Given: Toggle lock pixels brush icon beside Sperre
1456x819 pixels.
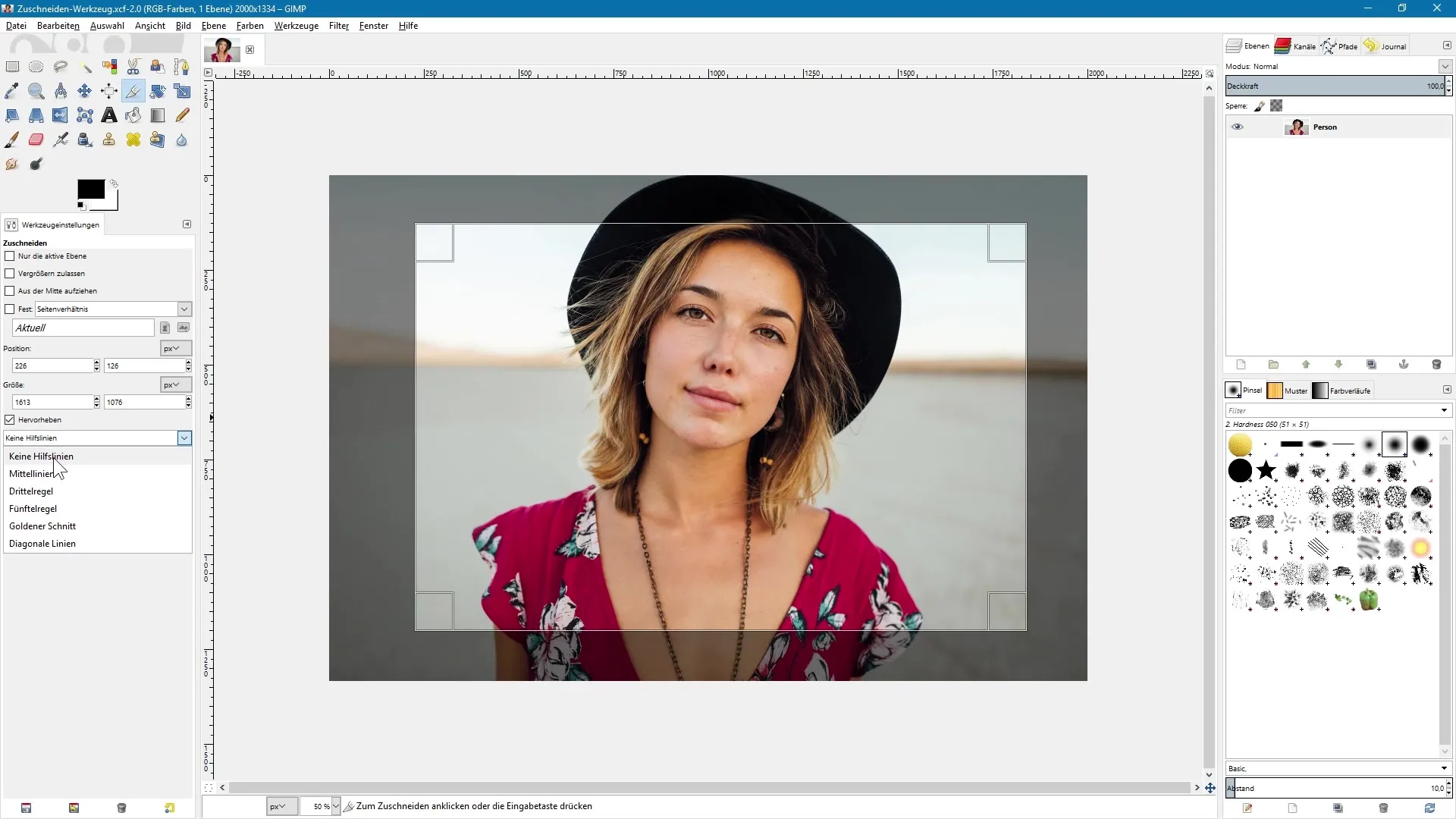Looking at the screenshot, I should pos(1260,106).
